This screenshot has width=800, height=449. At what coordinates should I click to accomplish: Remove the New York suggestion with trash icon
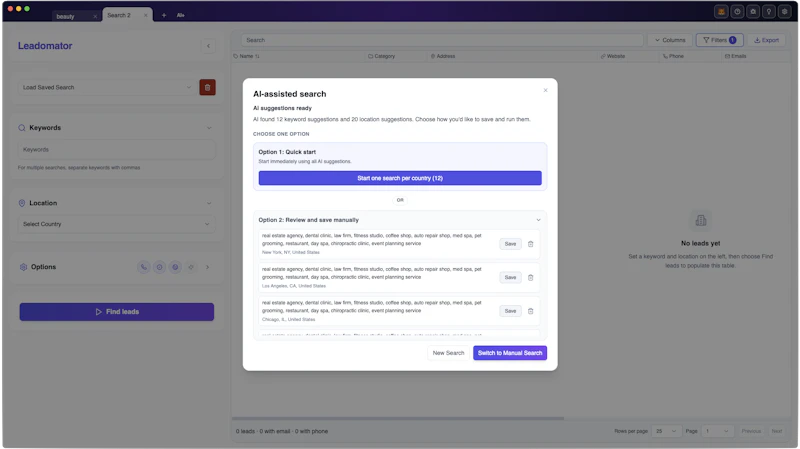(531, 244)
